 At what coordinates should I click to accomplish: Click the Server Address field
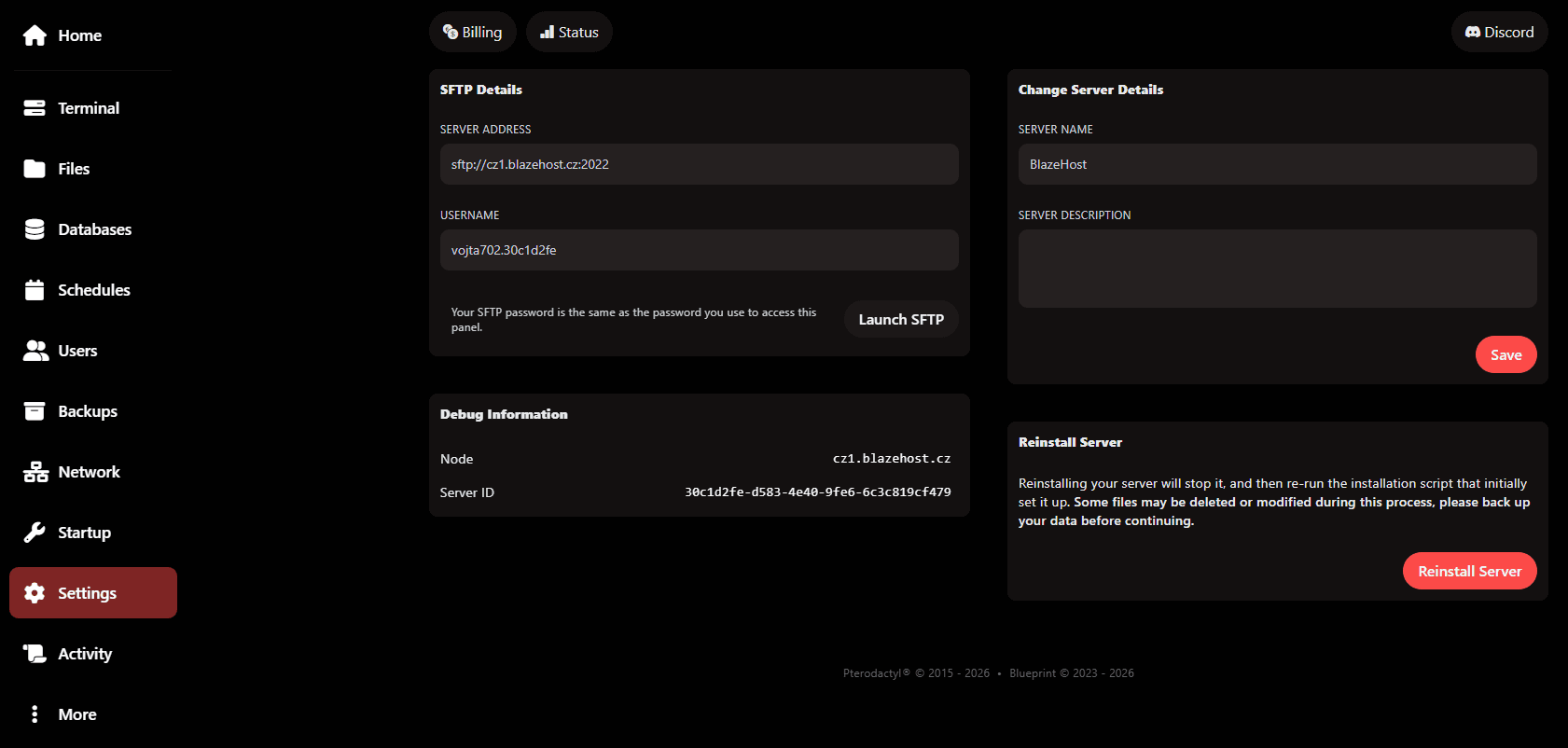(700, 164)
